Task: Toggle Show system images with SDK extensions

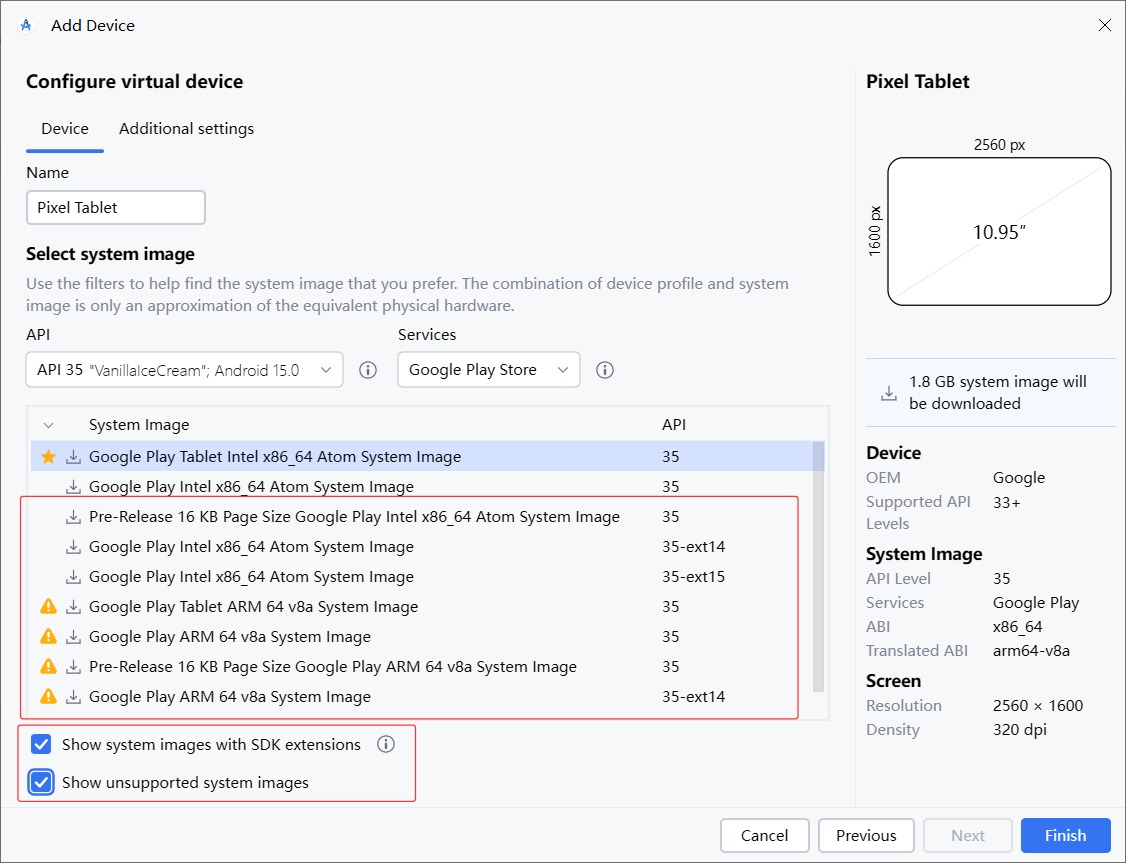Action: pos(41,744)
